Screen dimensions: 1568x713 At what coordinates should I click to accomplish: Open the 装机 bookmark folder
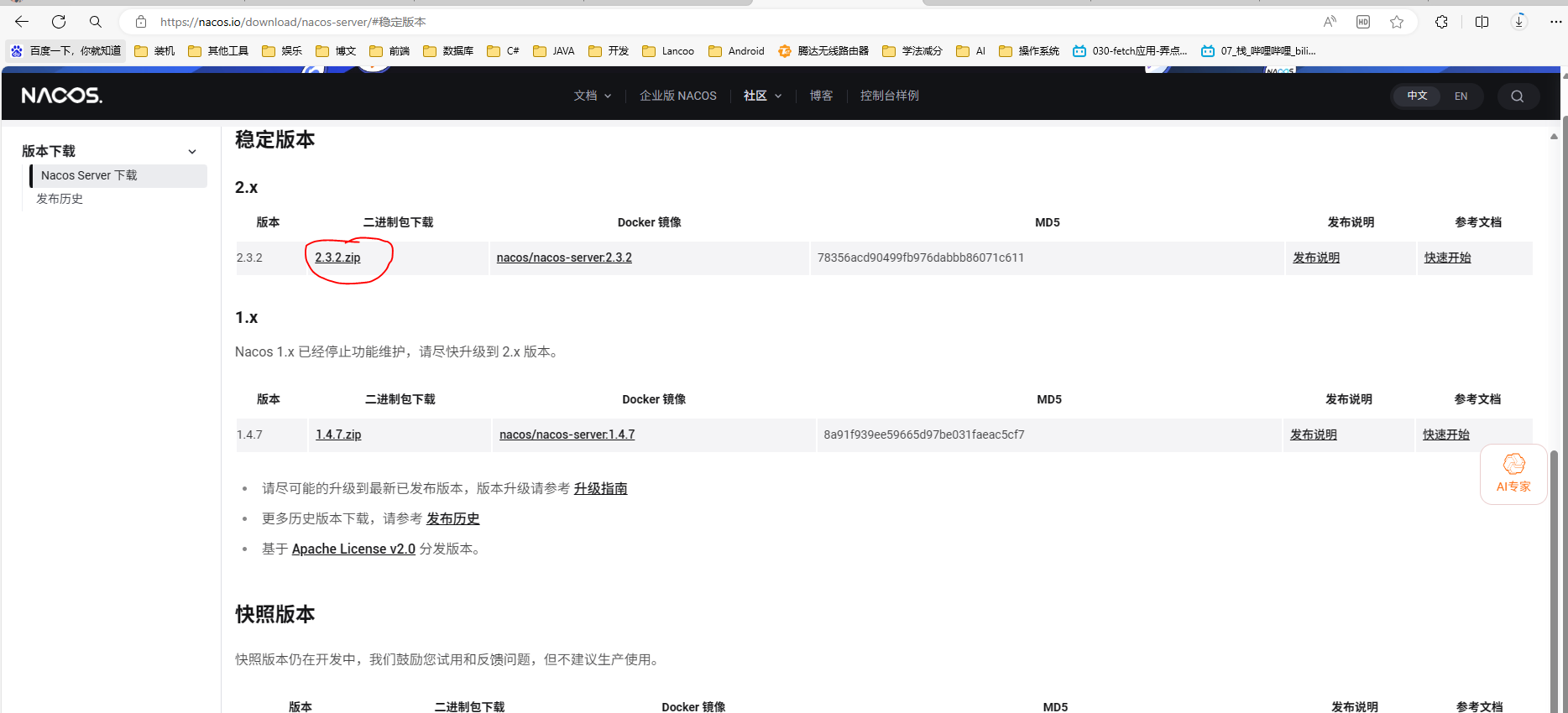155,51
